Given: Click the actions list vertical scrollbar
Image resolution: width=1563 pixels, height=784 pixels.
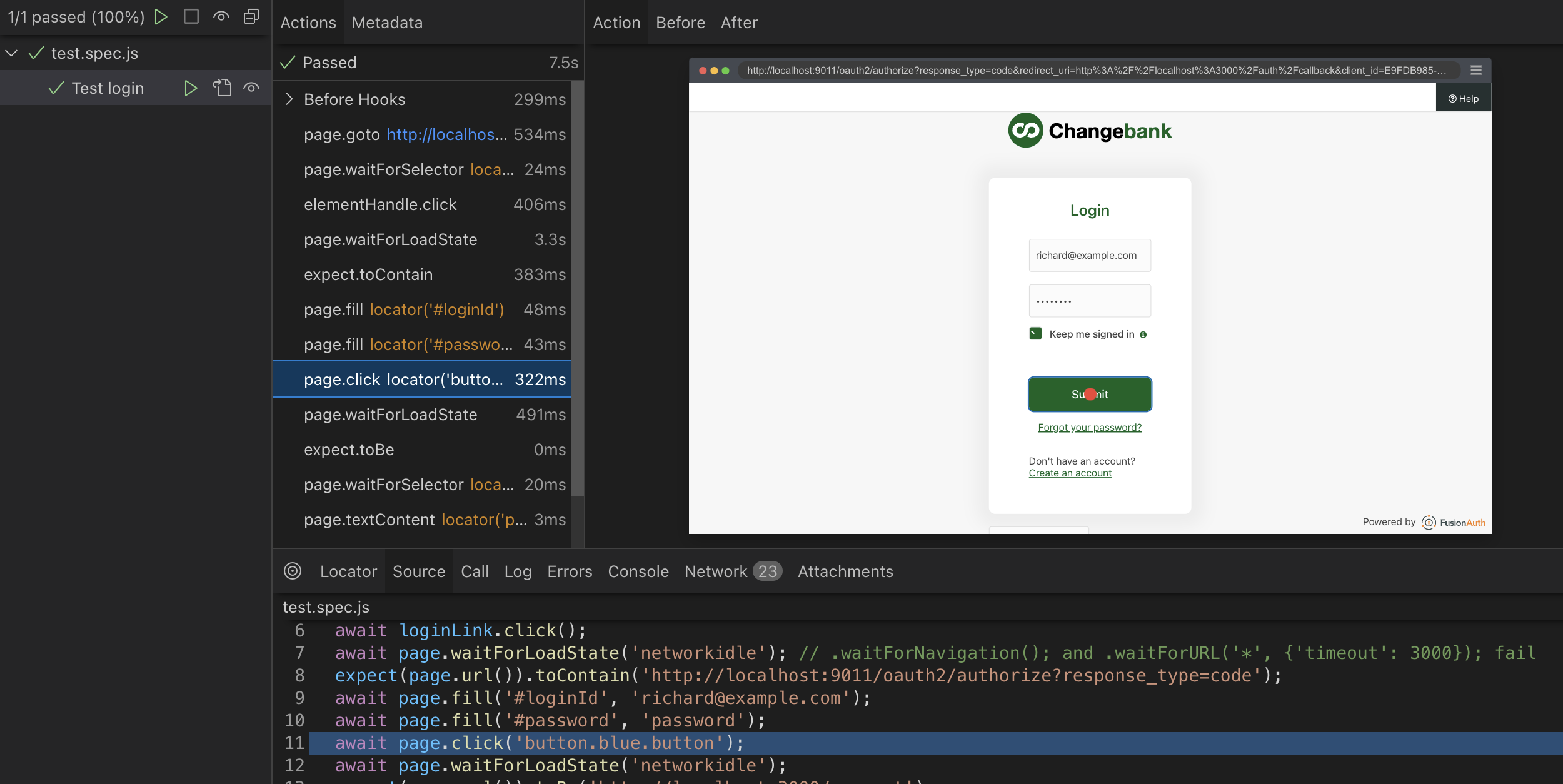Looking at the screenshot, I should tap(578, 288).
